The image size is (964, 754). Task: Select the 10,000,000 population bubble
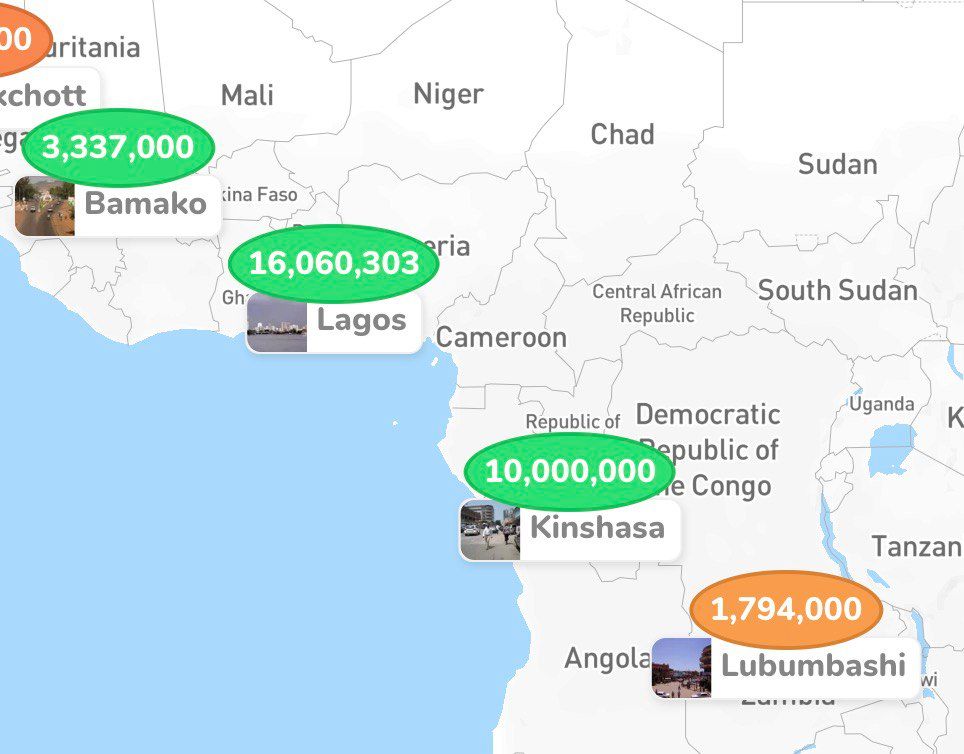click(x=569, y=472)
